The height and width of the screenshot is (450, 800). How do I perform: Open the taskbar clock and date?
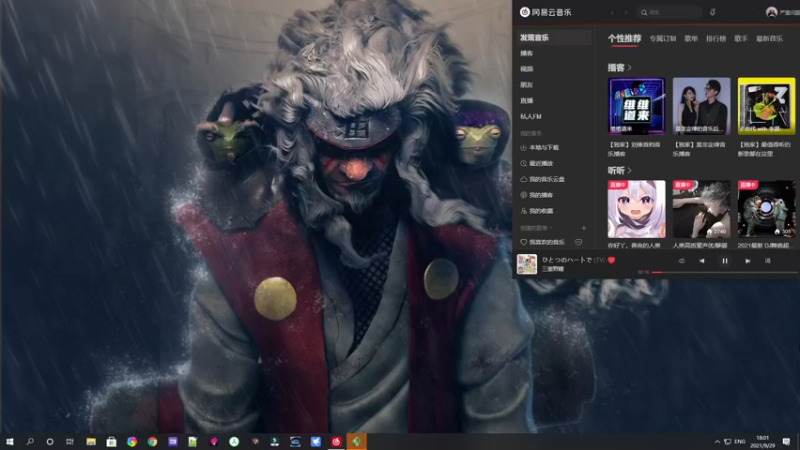pyautogui.click(x=762, y=442)
